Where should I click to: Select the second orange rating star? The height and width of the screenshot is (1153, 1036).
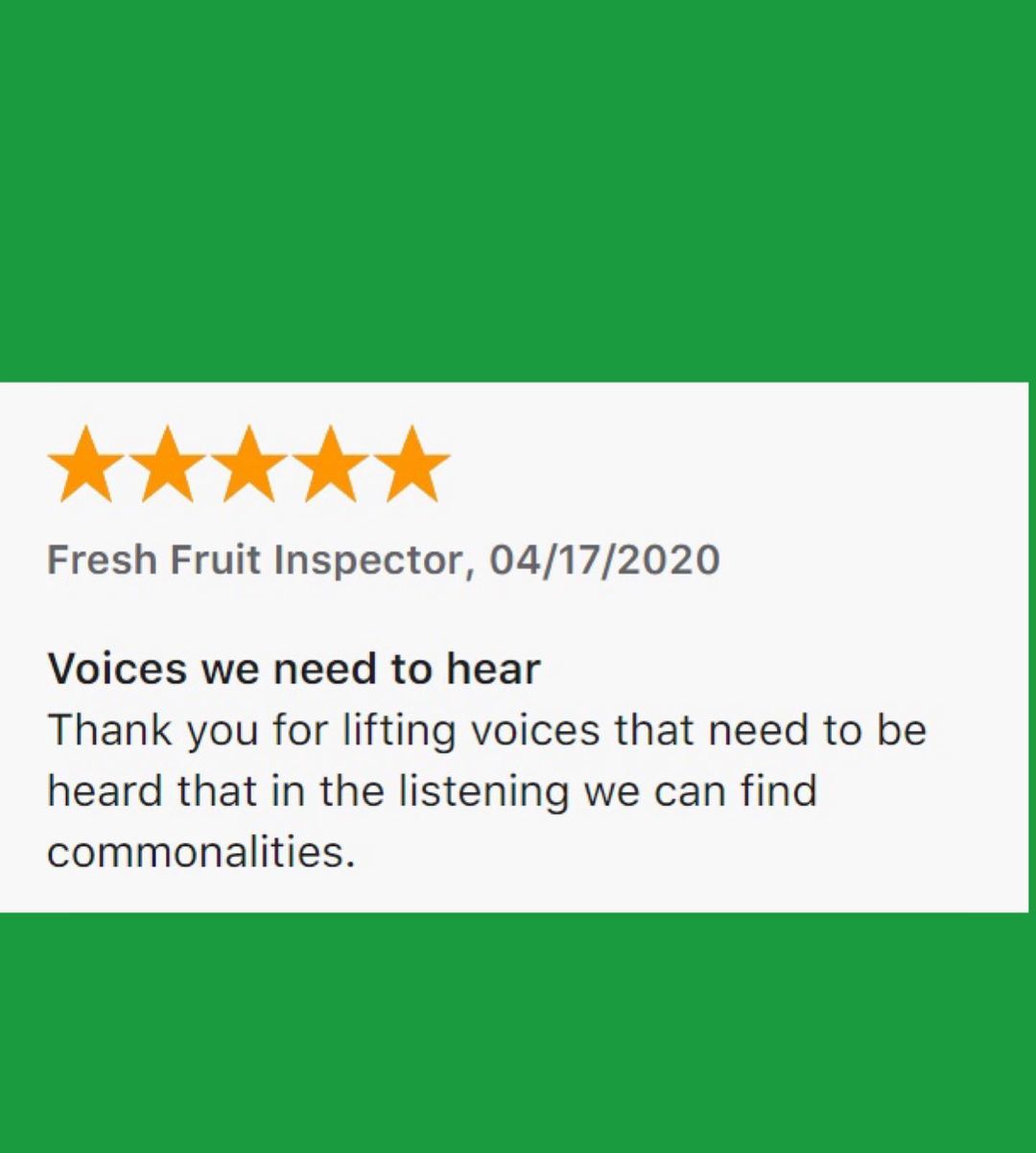pos(168,465)
